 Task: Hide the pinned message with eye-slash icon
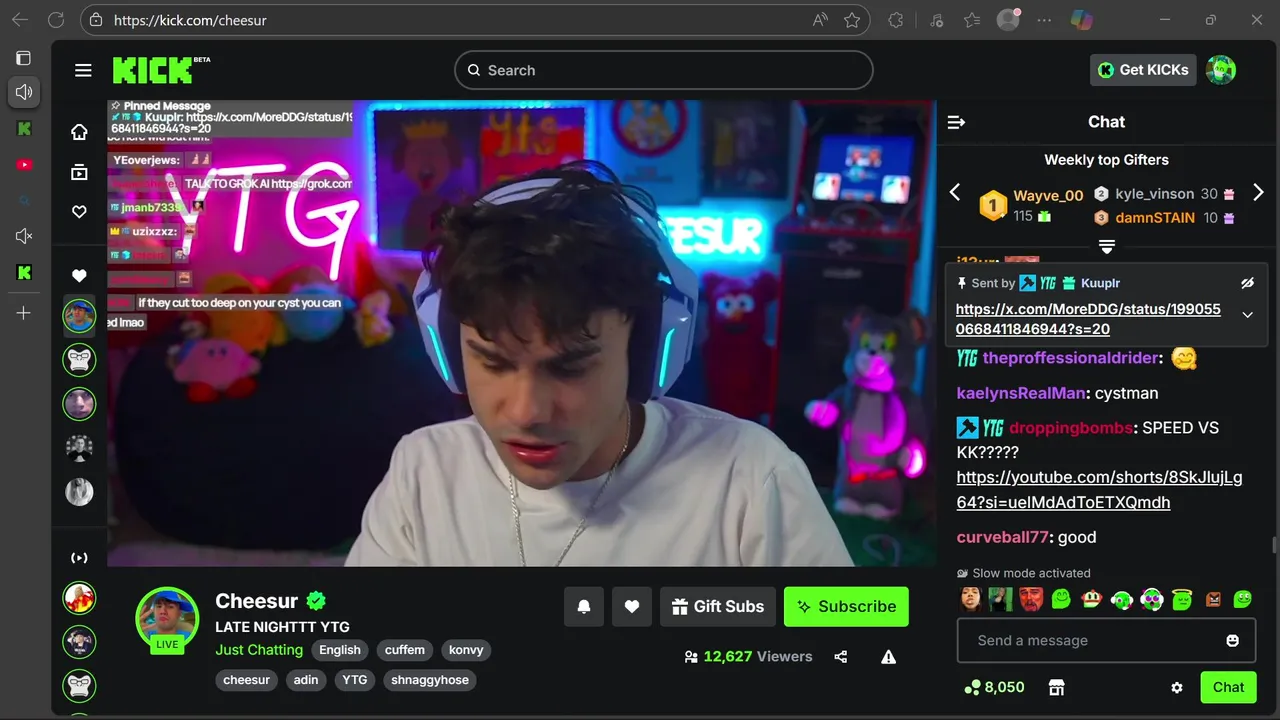(1247, 283)
